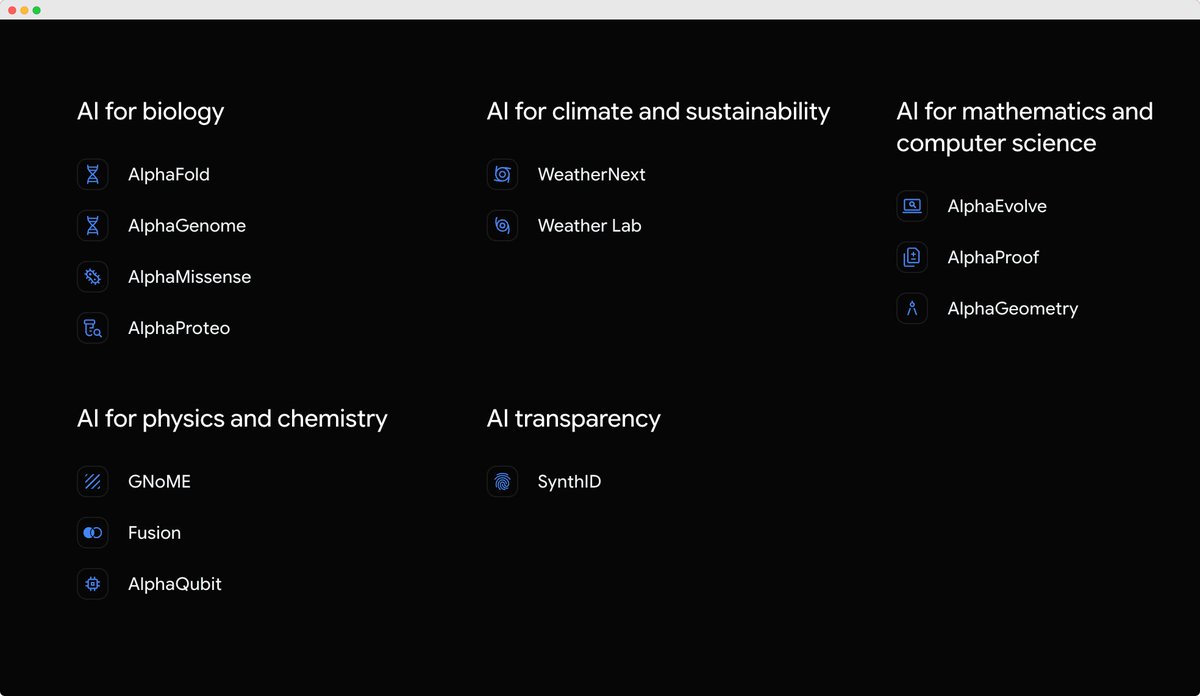This screenshot has width=1200, height=696.
Task: Click 'AI for mathematics and computer science' heading
Action: [x=1025, y=127]
